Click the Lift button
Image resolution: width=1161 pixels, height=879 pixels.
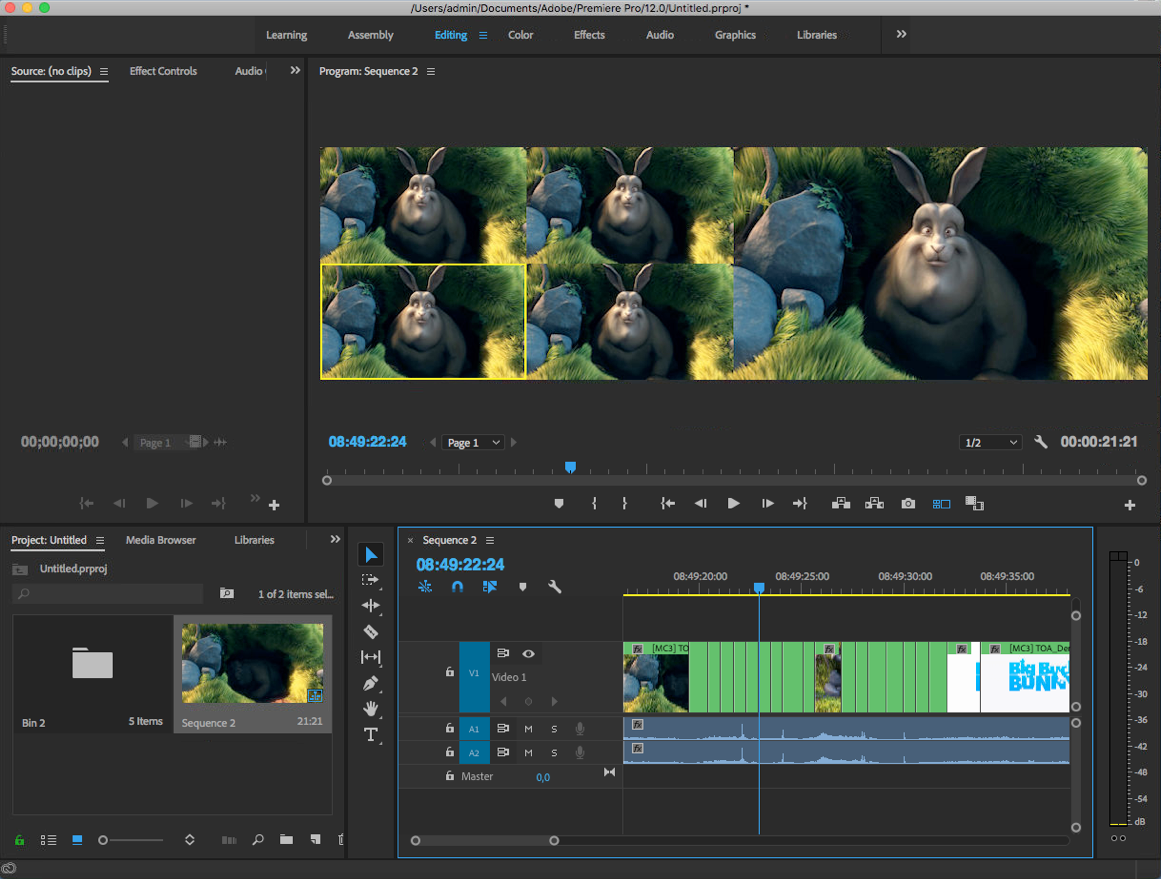click(x=840, y=504)
